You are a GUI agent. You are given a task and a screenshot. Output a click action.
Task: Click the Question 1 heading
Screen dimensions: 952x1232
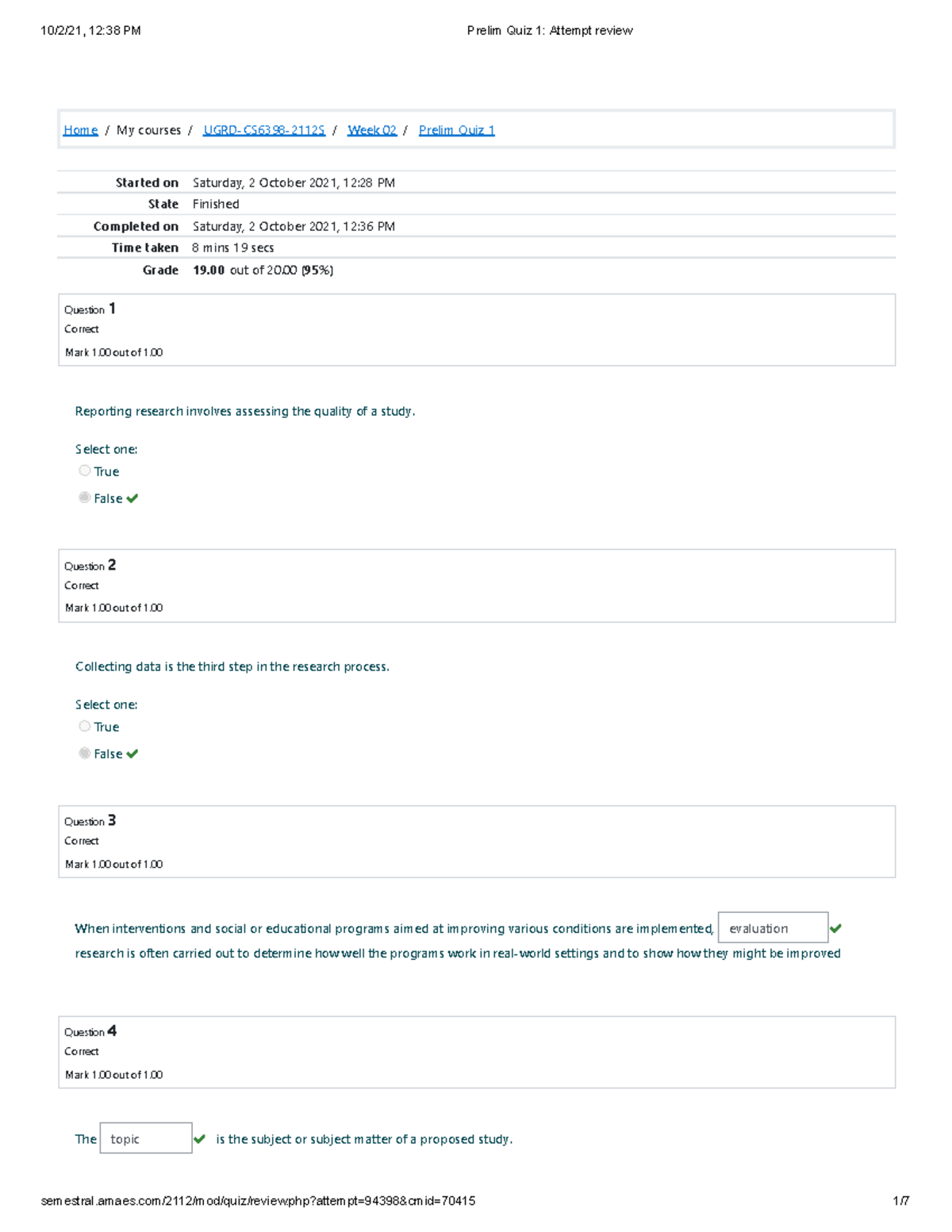point(90,309)
